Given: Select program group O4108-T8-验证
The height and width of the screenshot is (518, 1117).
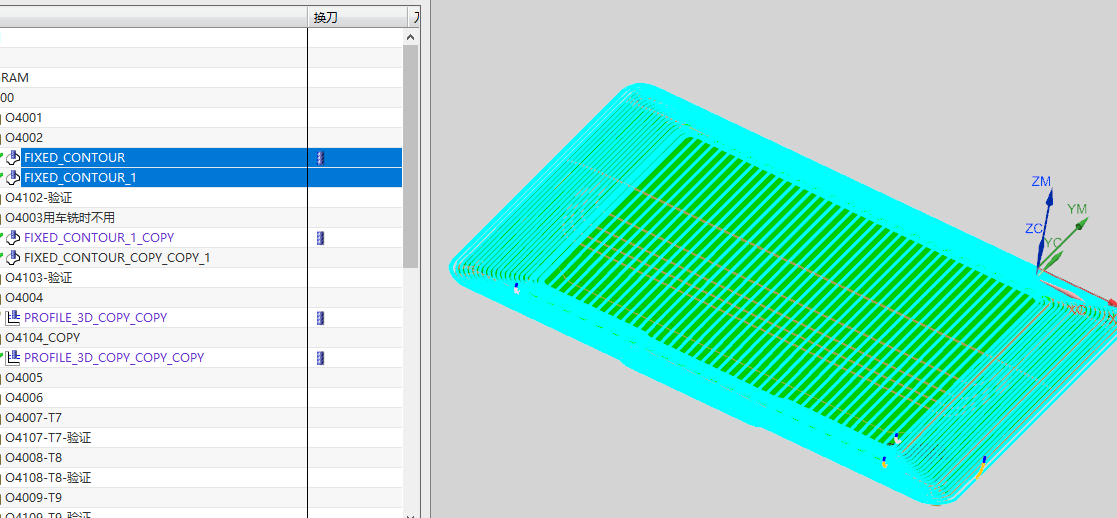Looking at the screenshot, I should [x=48, y=477].
